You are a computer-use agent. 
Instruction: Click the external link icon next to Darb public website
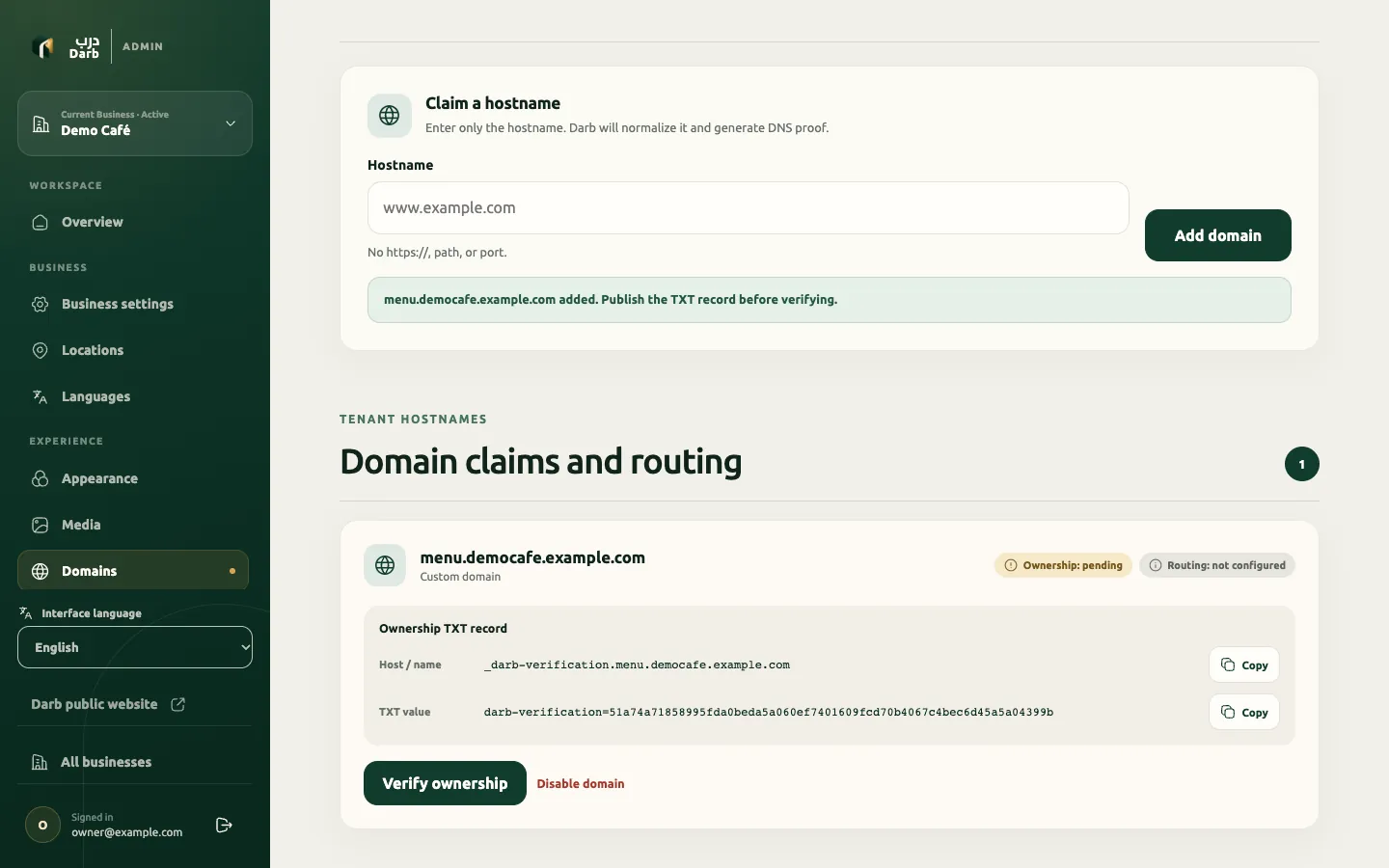point(178,704)
